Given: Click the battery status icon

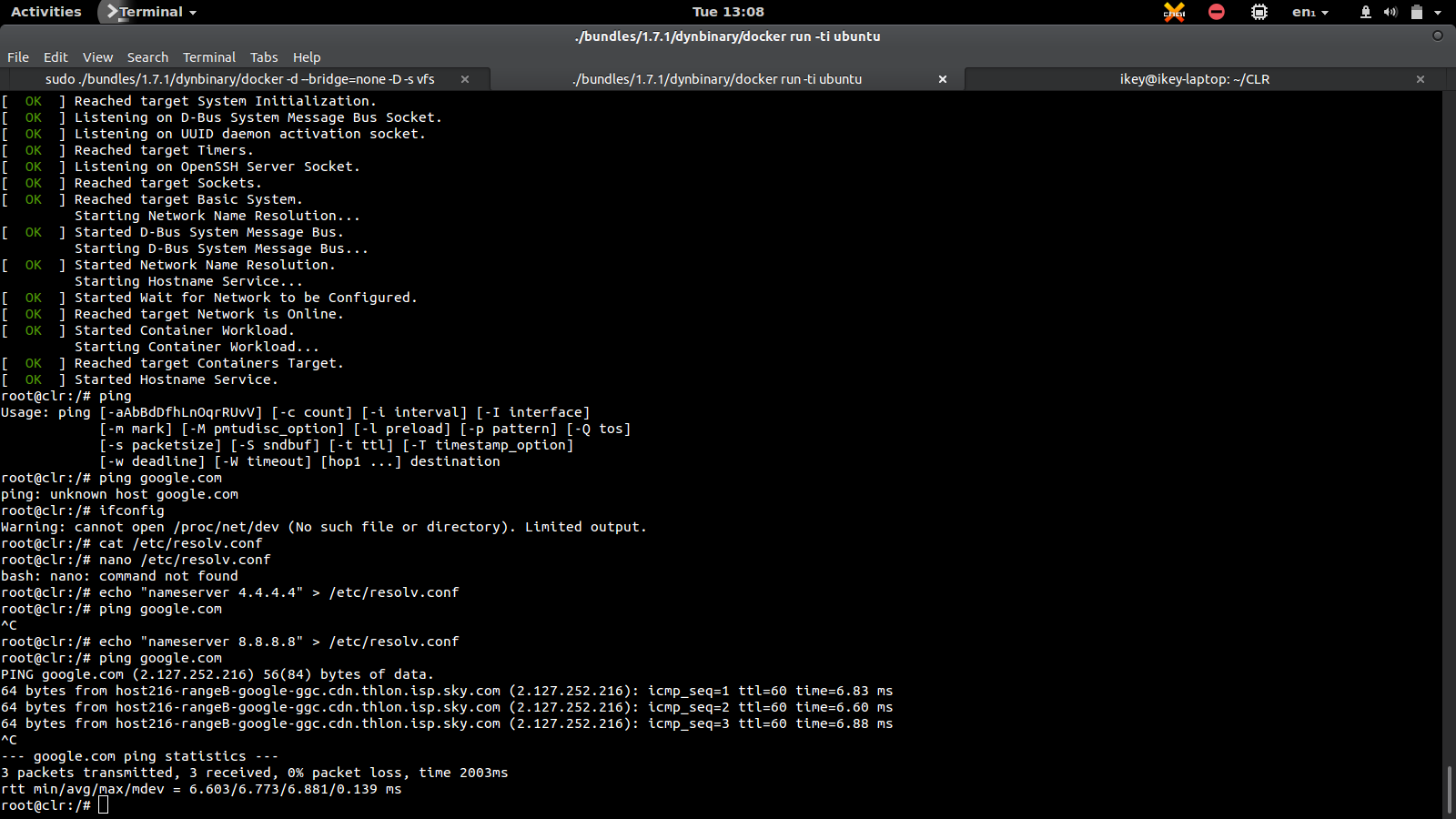Looking at the screenshot, I should click(x=1417, y=12).
